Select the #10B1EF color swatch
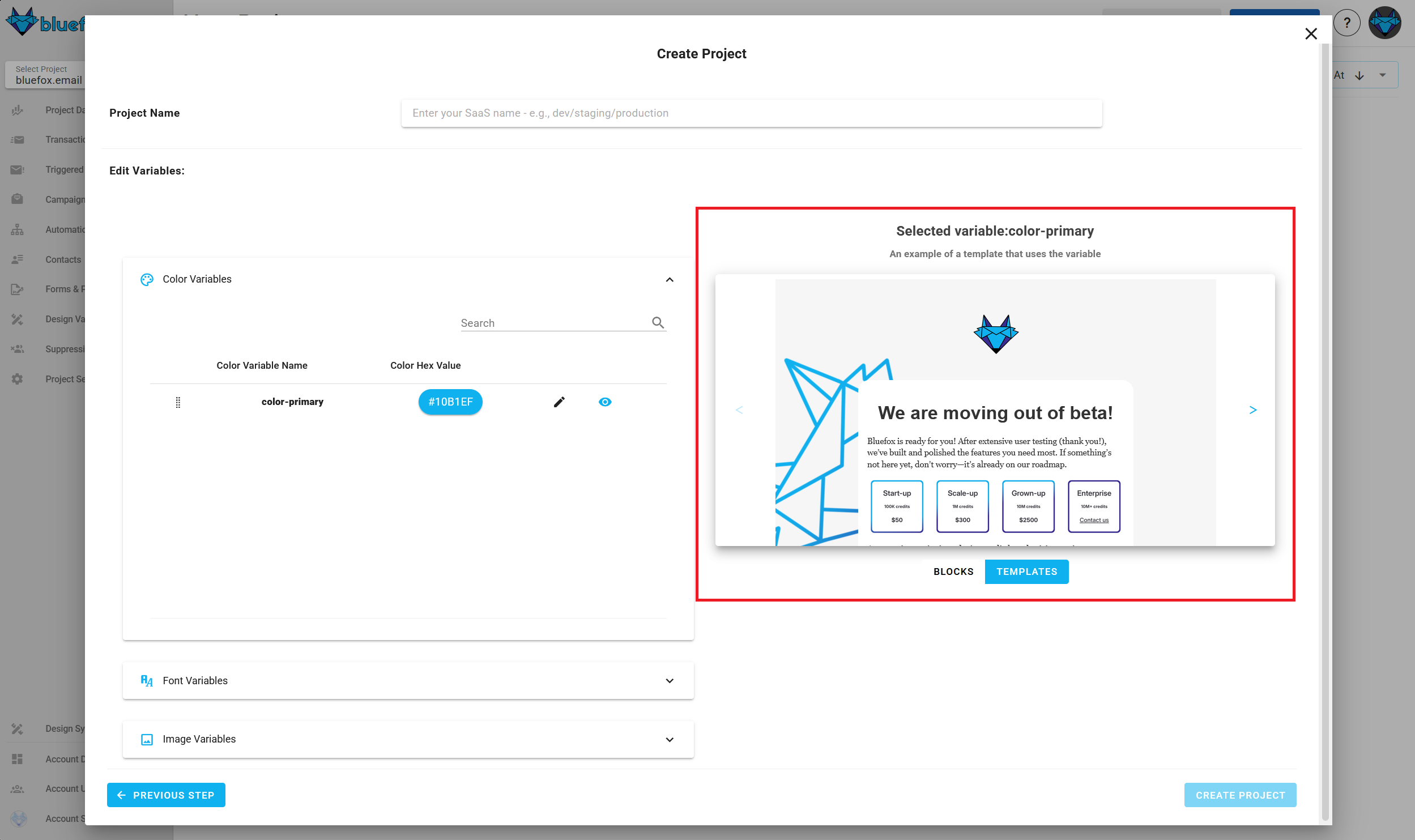Image resolution: width=1415 pixels, height=840 pixels. (x=450, y=402)
